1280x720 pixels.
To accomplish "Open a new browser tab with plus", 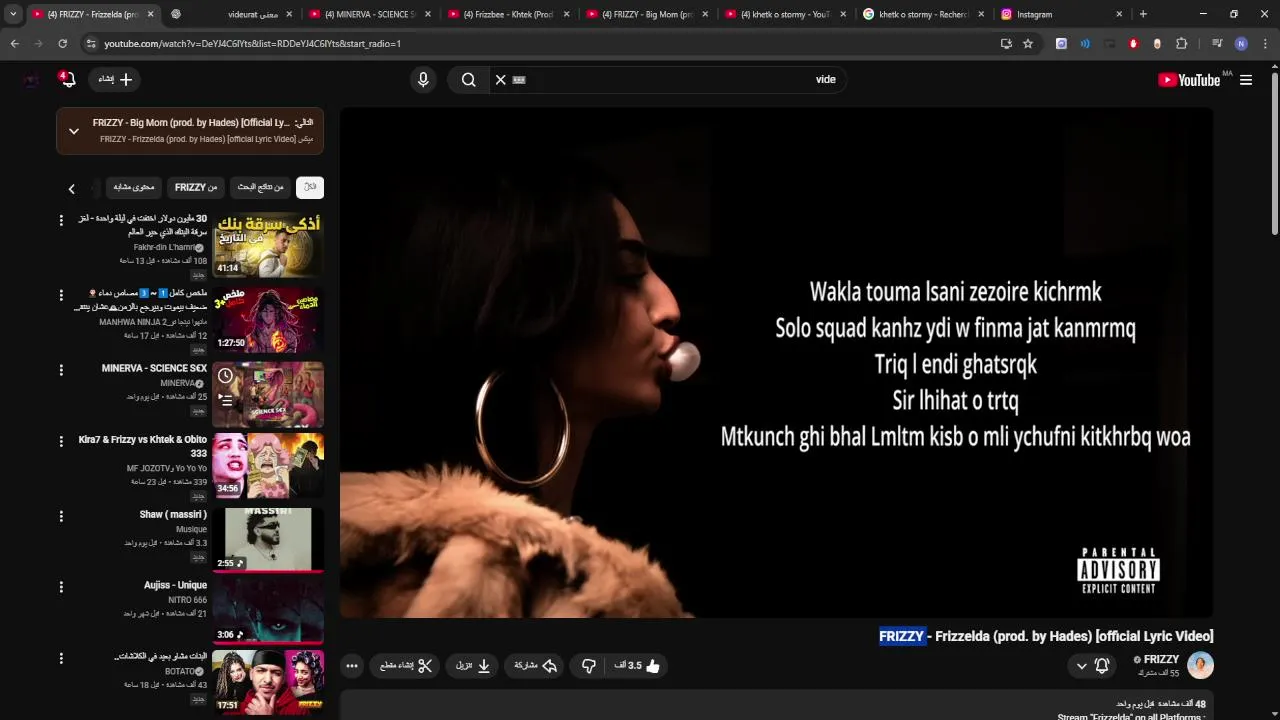I will tap(1143, 14).
